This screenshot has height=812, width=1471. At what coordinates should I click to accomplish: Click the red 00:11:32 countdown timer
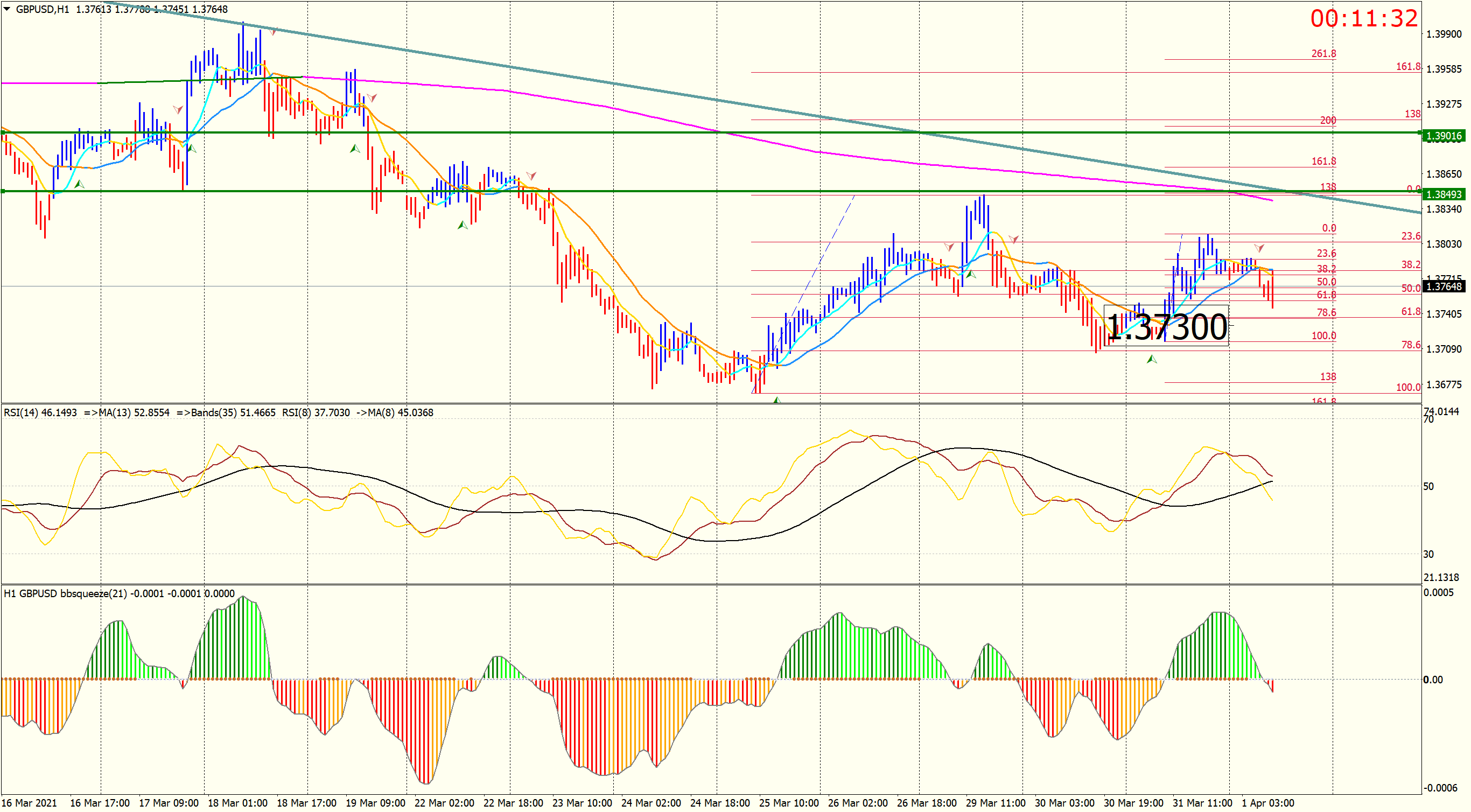tap(1363, 19)
